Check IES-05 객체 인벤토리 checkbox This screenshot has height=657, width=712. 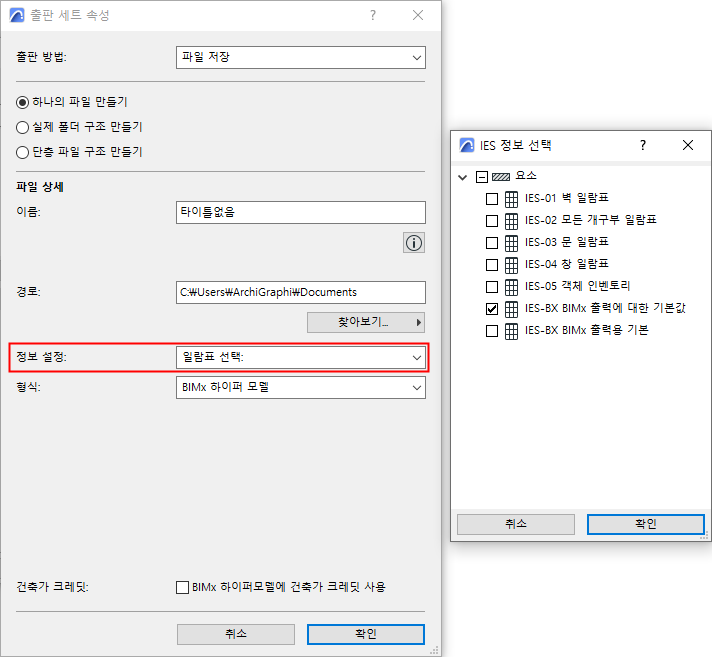click(x=492, y=287)
